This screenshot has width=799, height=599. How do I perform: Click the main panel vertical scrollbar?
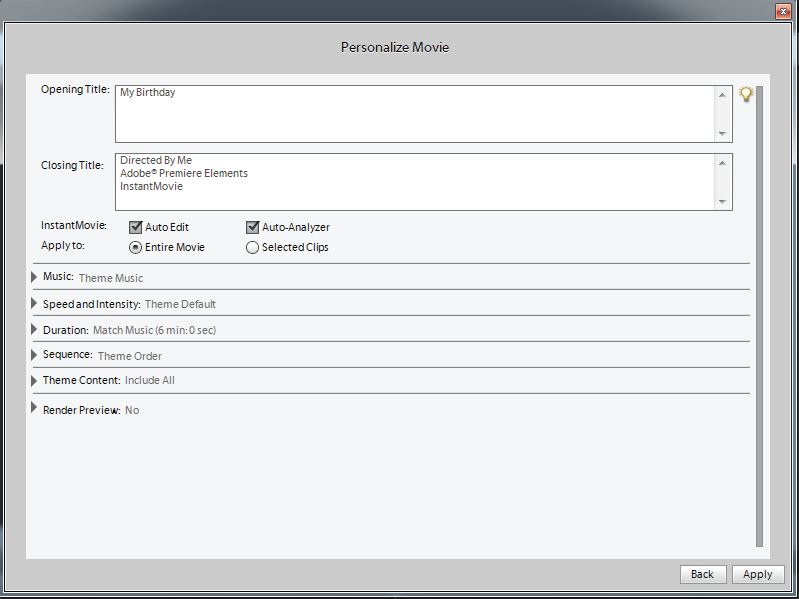[x=760, y=316]
